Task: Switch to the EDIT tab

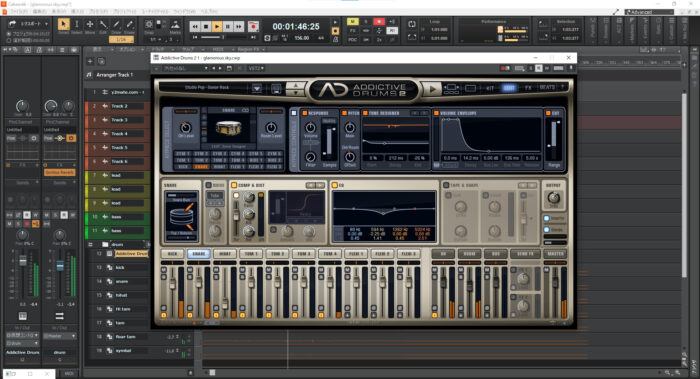Action: 509,88
